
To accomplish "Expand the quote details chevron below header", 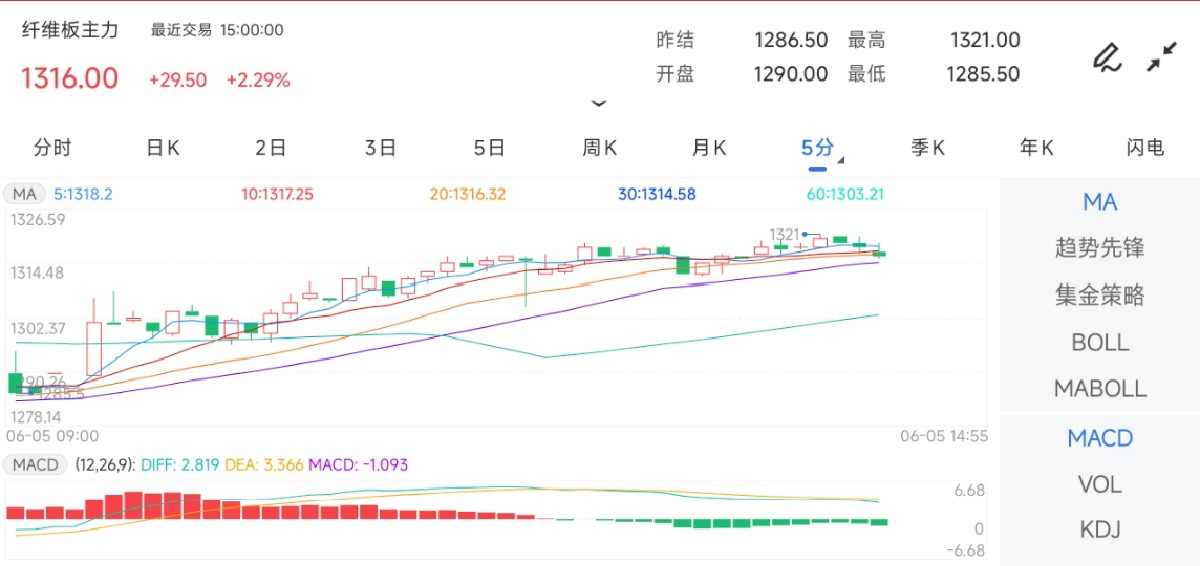I will click(599, 103).
